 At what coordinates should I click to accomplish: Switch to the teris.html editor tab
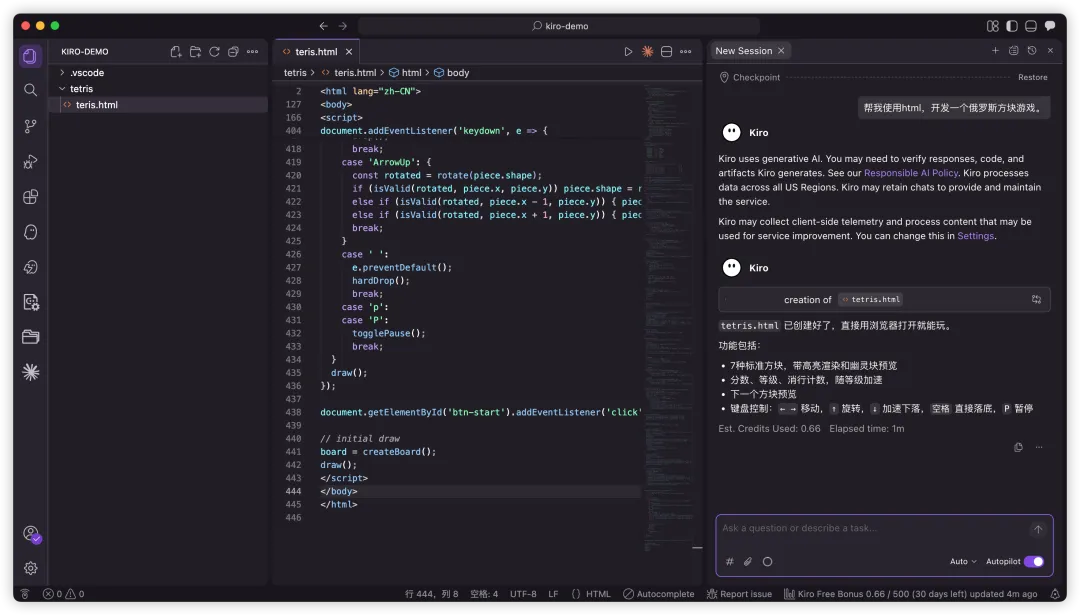coord(316,52)
